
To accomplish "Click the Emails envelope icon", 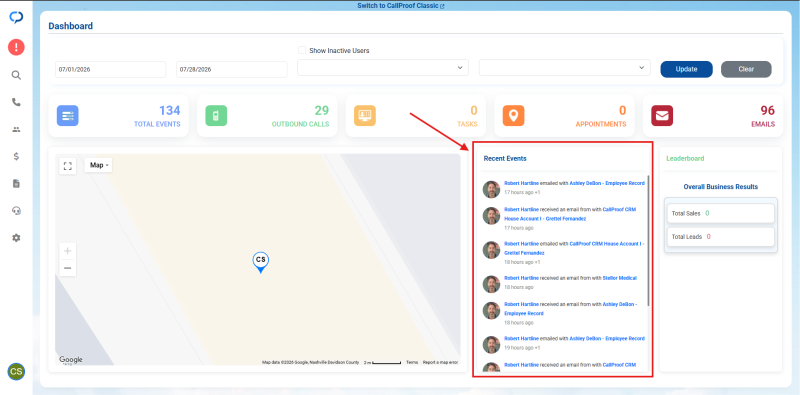I will point(662,116).
